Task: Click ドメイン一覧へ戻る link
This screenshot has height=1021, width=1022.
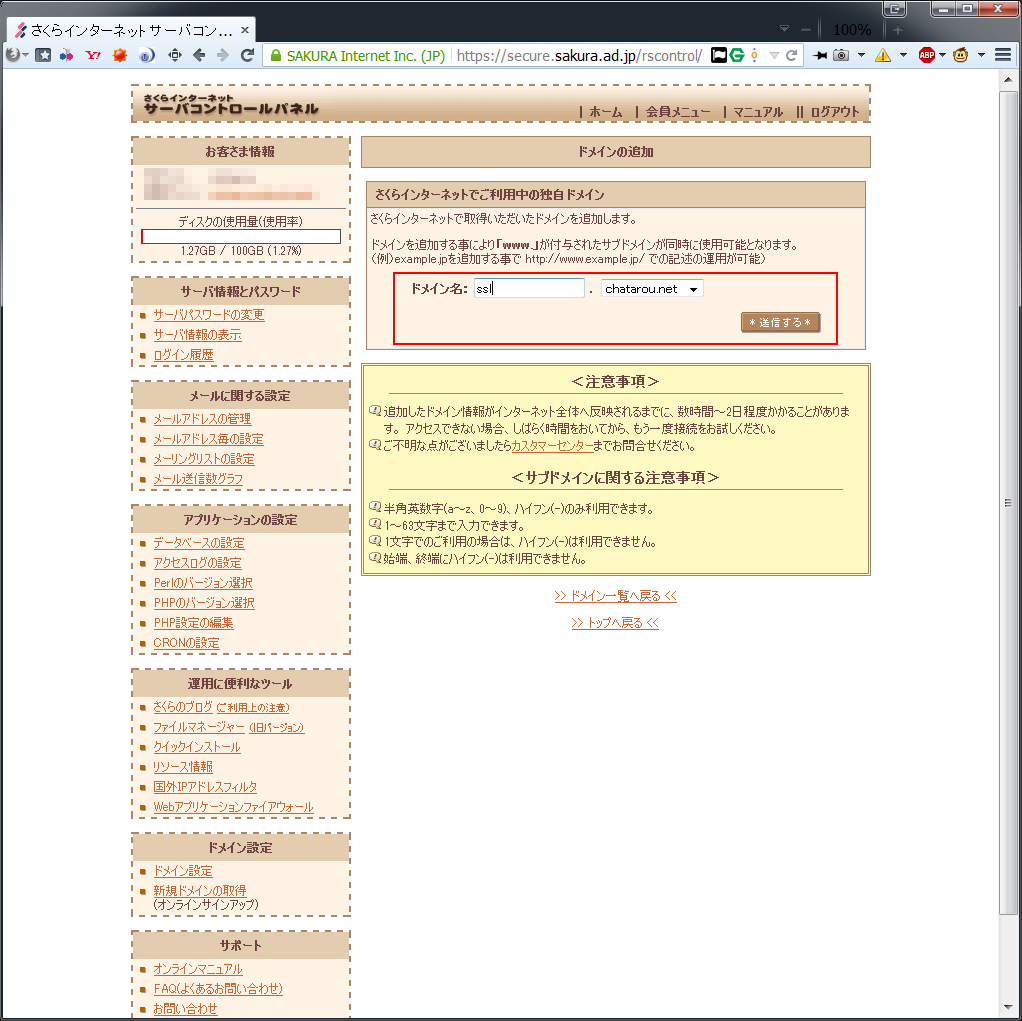Action: (x=615, y=596)
